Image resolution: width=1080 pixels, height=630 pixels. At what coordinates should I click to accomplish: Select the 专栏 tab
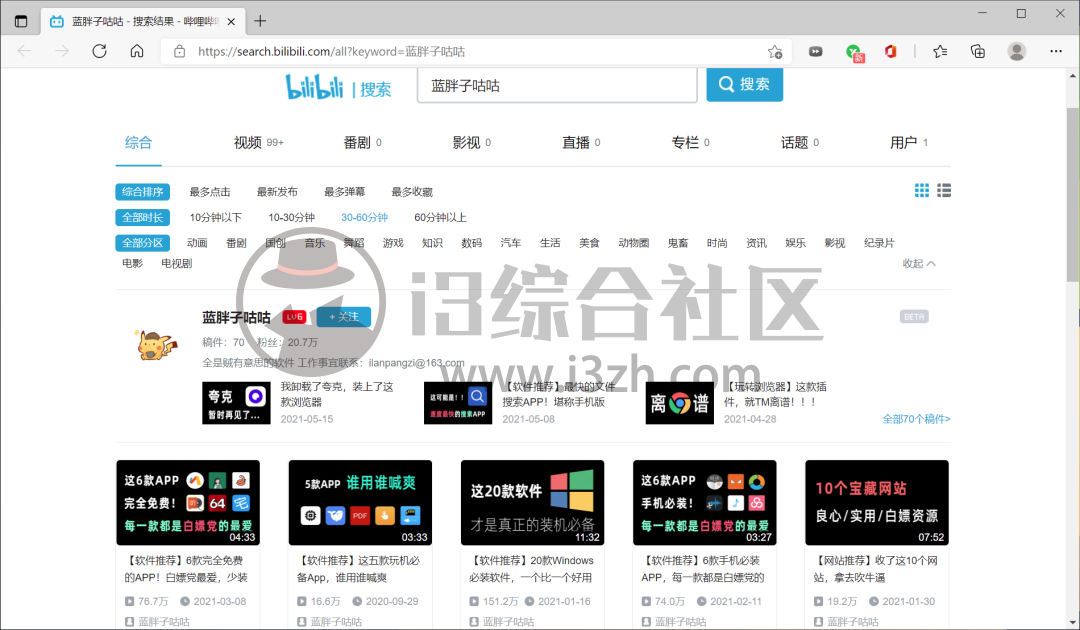(690, 143)
